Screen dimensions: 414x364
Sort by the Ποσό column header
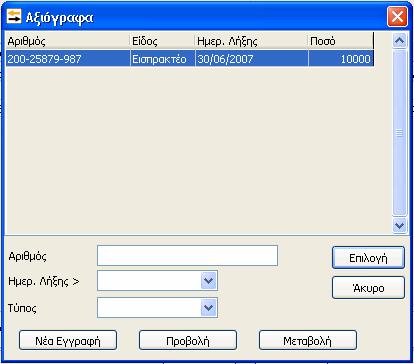tap(341, 41)
